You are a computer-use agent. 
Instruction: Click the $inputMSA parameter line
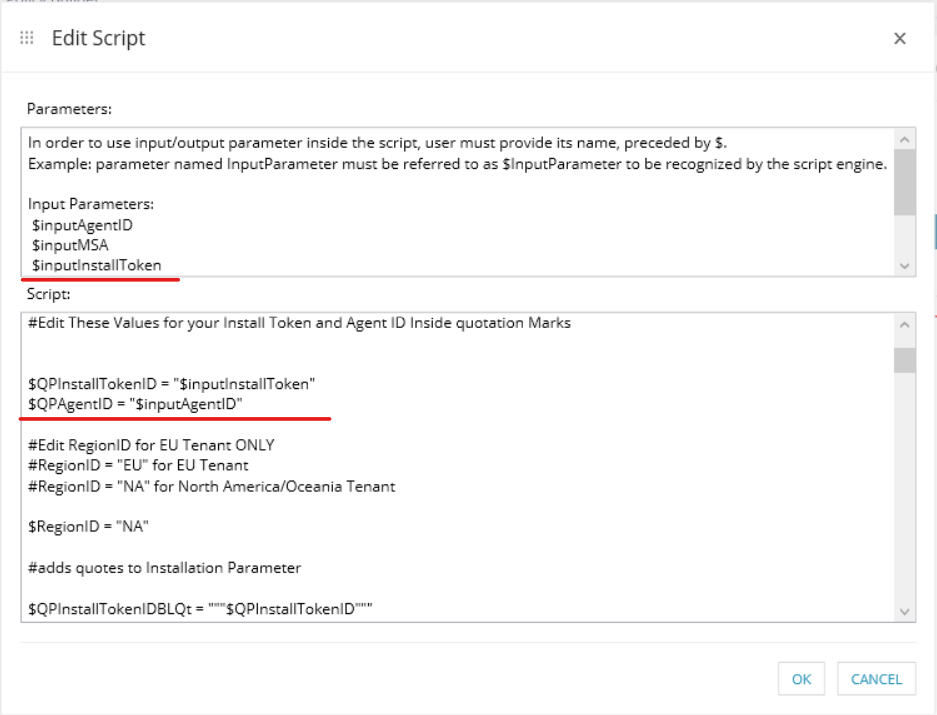click(71, 245)
